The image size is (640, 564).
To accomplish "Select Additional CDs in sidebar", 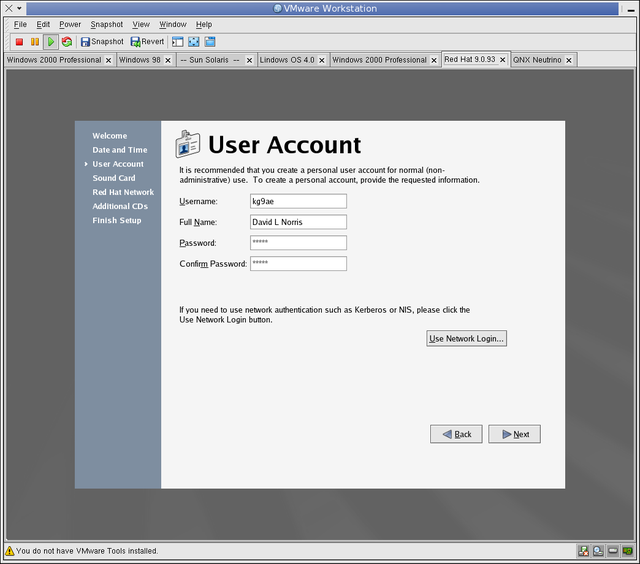I will (120, 207).
